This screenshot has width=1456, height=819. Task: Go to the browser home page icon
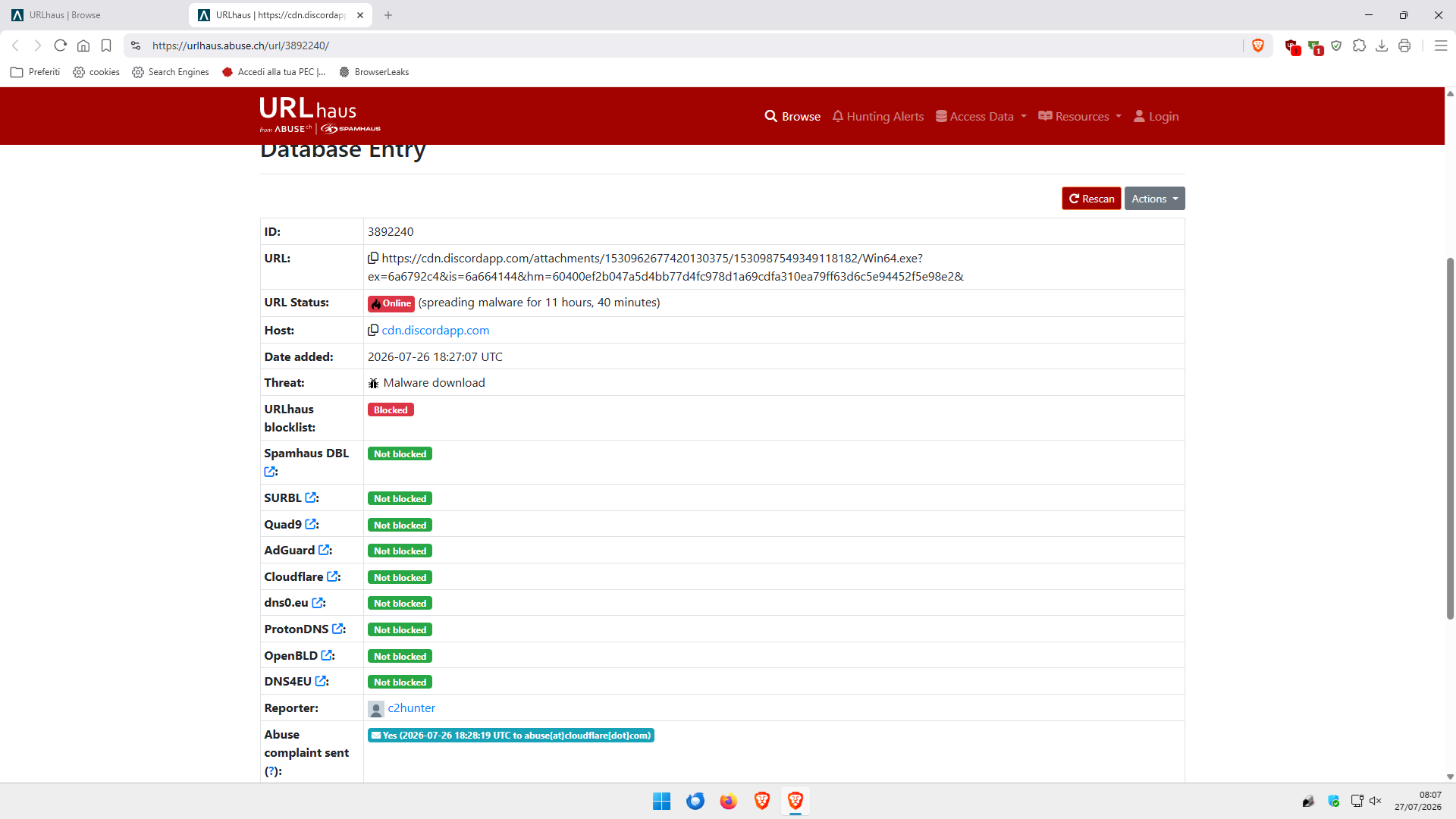click(83, 45)
